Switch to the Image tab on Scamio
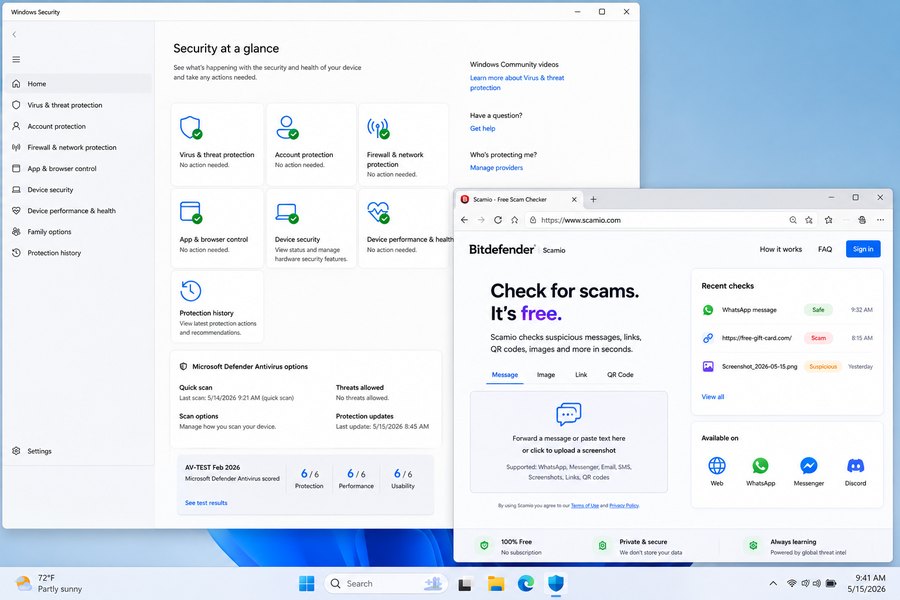The height and width of the screenshot is (600, 900). point(546,375)
